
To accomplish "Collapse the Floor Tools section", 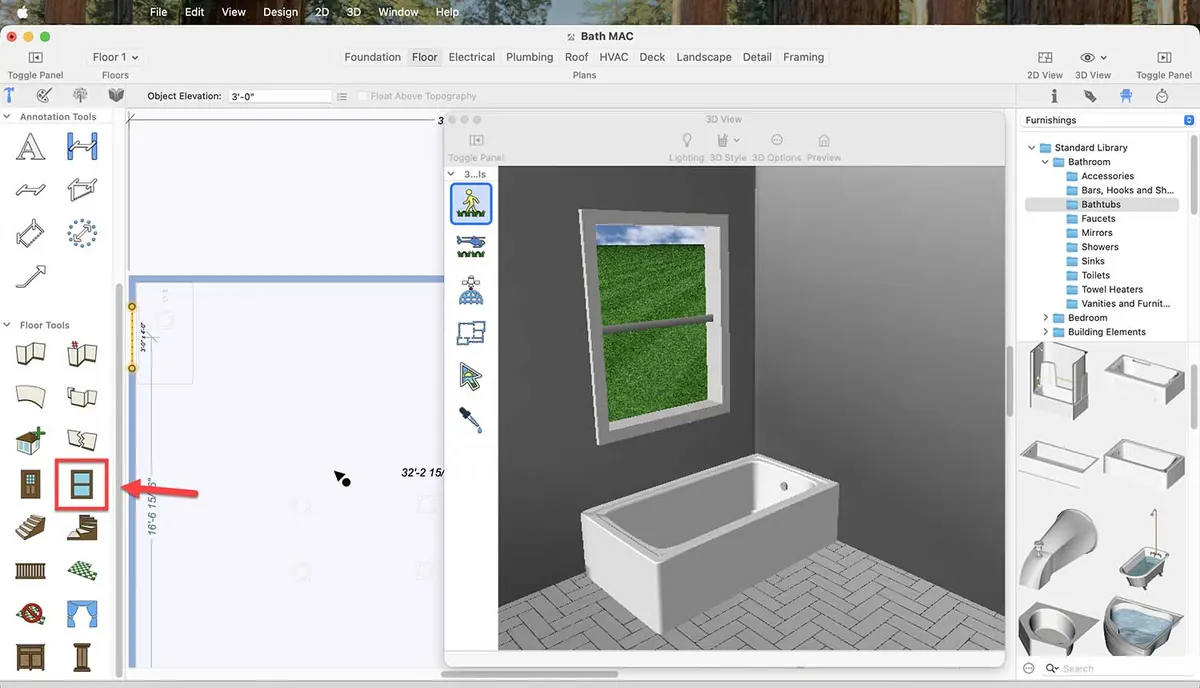I will click(x=7, y=325).
